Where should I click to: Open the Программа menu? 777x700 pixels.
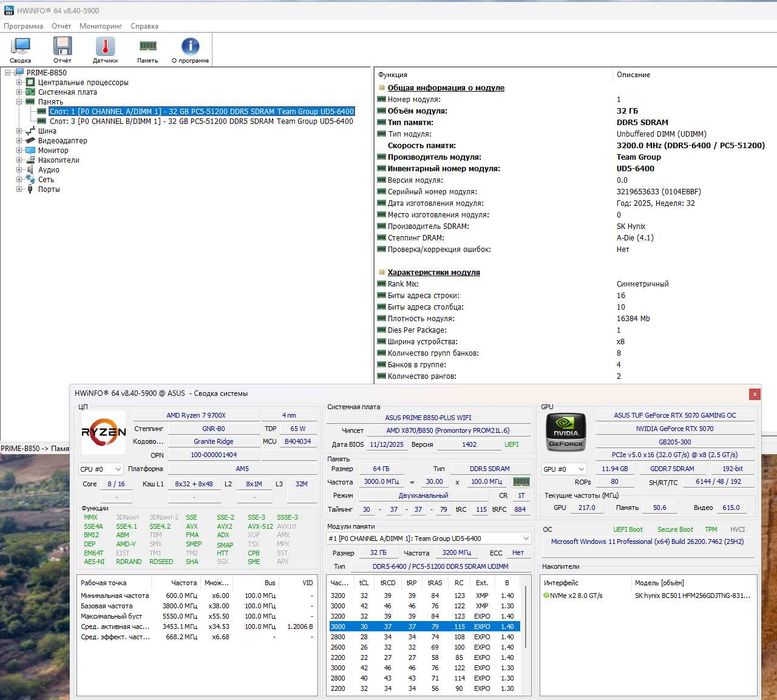pyautogui.click(x=23, y=25)
